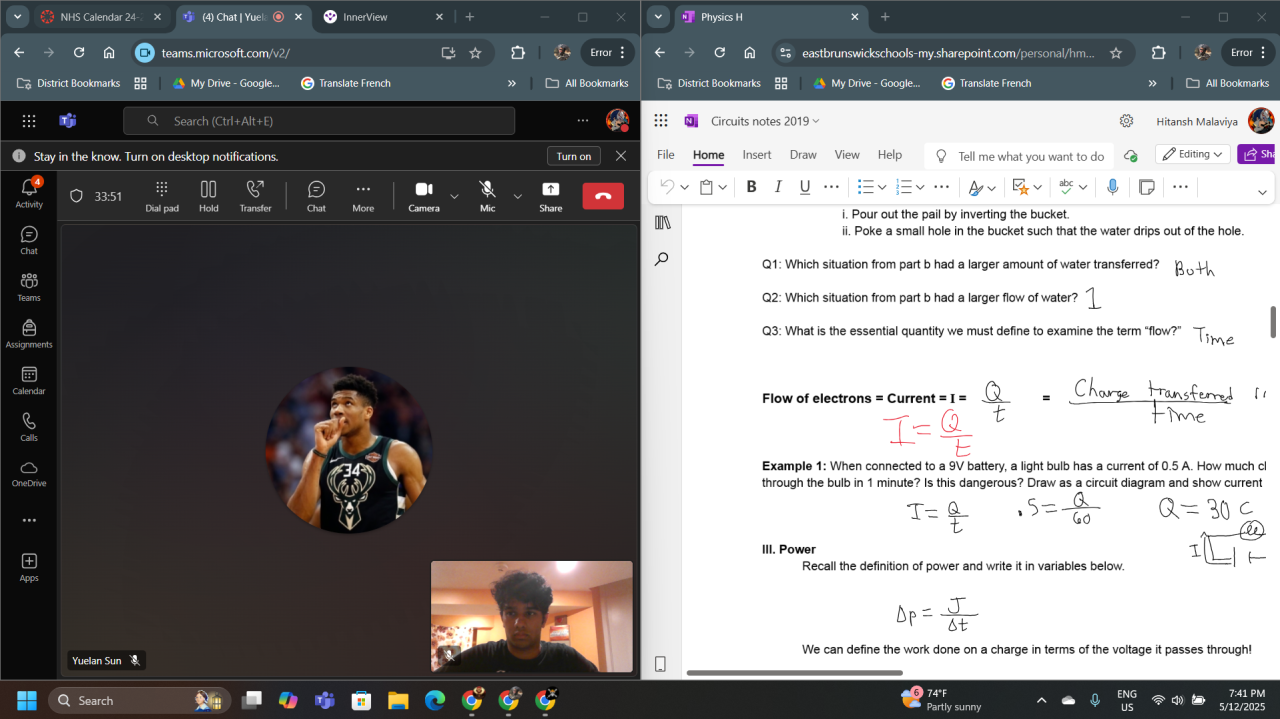Switch to the Draw ribbon tab

coord(803,155)
